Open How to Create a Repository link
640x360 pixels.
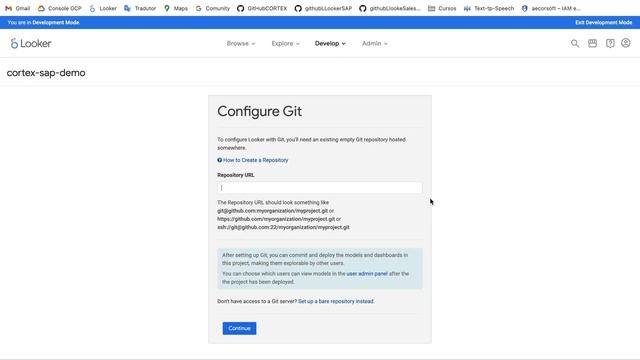pyautogui.click(x=253, y=160)
